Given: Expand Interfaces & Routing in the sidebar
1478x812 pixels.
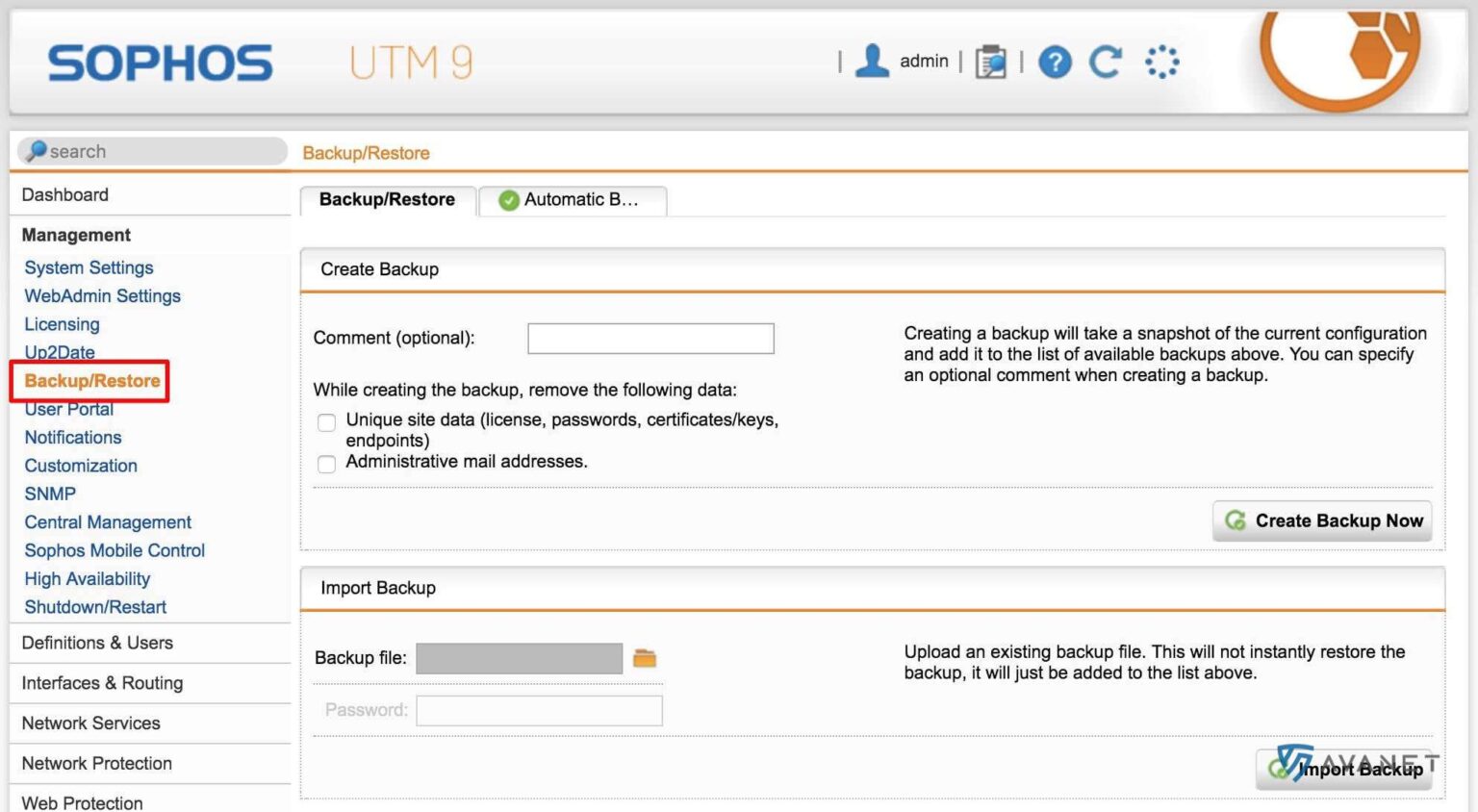Looking at the screenshot, I should [102, 683].
